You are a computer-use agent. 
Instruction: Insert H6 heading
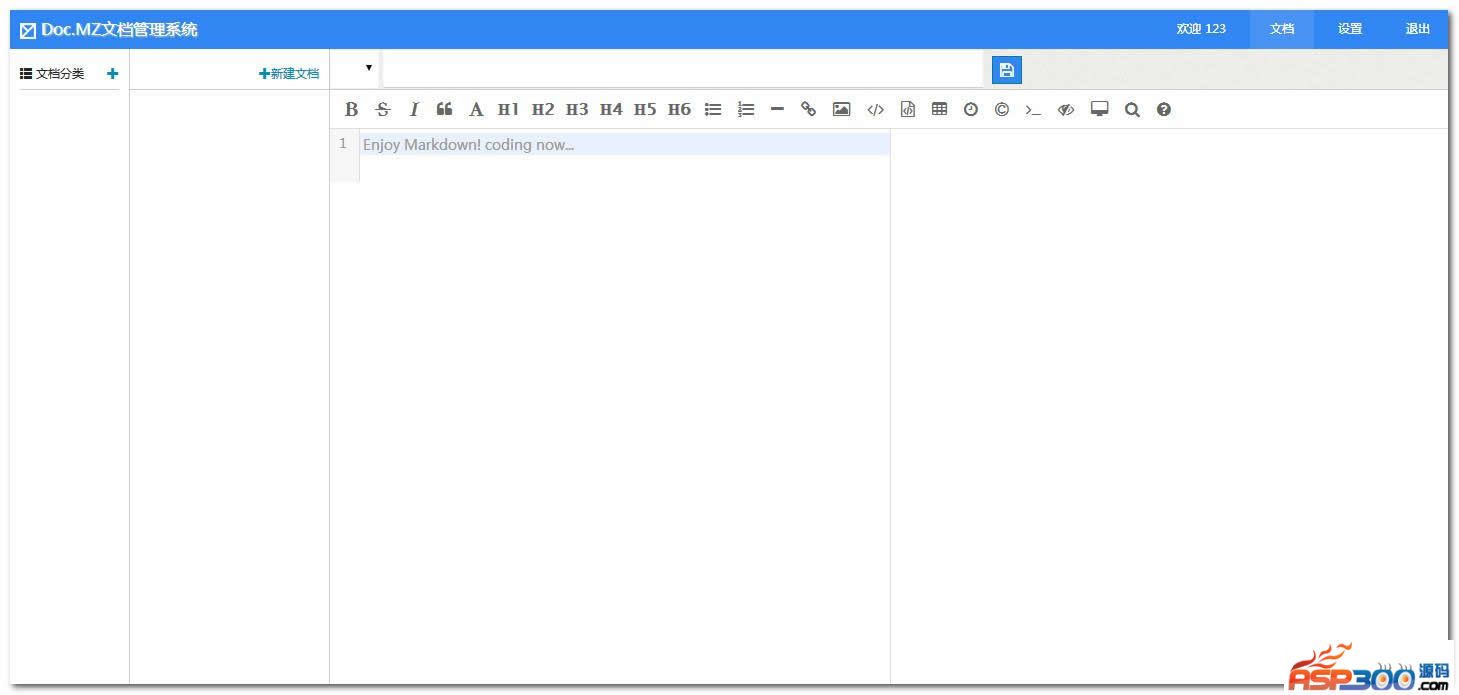(679, 110)
